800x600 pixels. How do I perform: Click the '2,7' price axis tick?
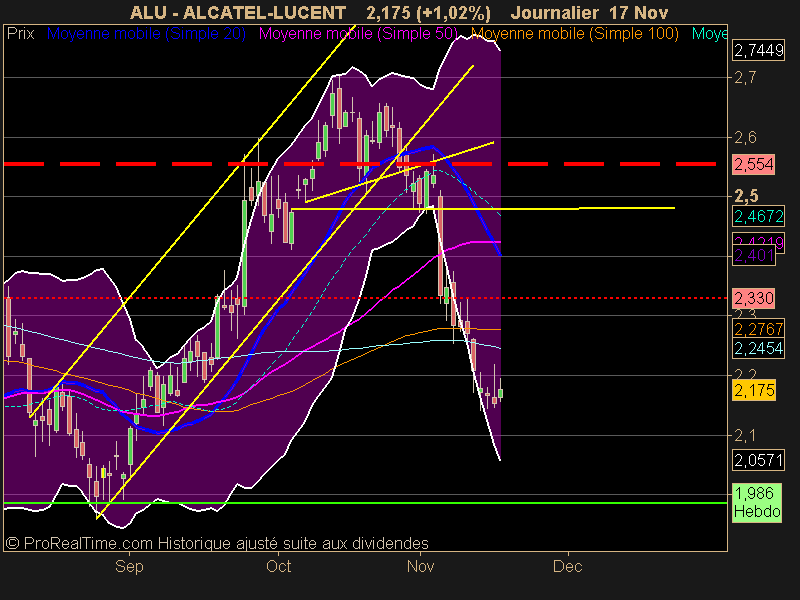[x=745, y=78]
